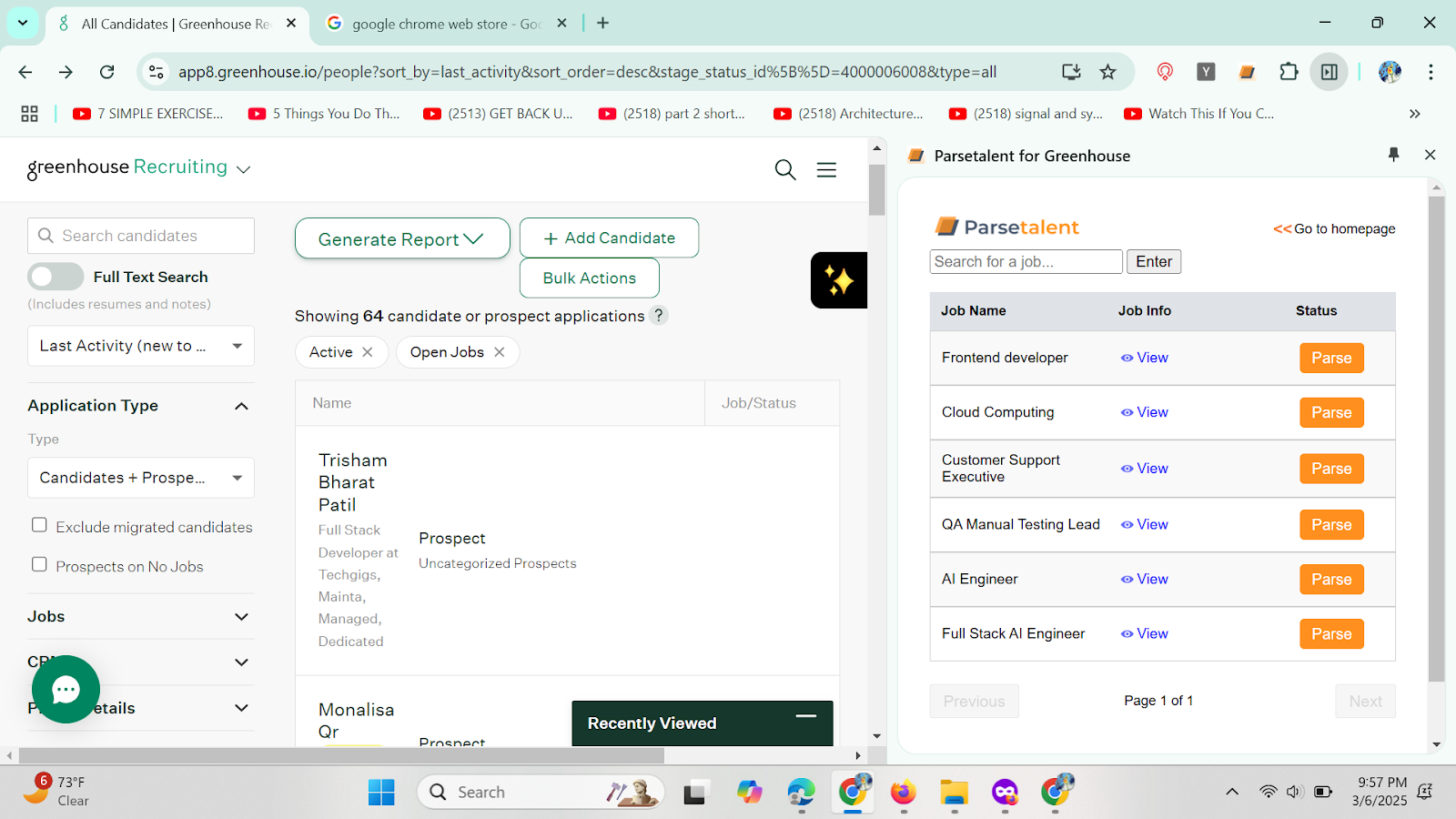Remove the Open Jobs filter chip
Image resolution: width=1456 pixels, height=819 pixels.
click(x=500, y=352)
